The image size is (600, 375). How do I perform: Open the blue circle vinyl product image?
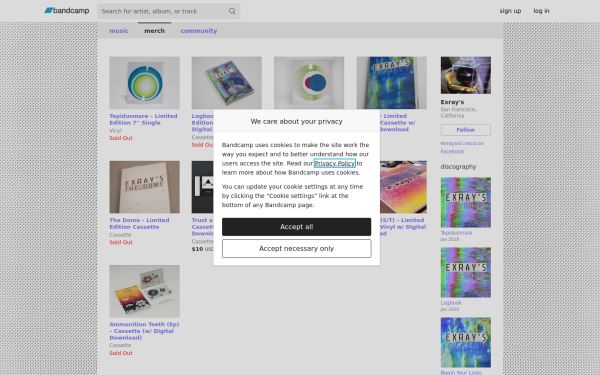click(x=309, y=83)
